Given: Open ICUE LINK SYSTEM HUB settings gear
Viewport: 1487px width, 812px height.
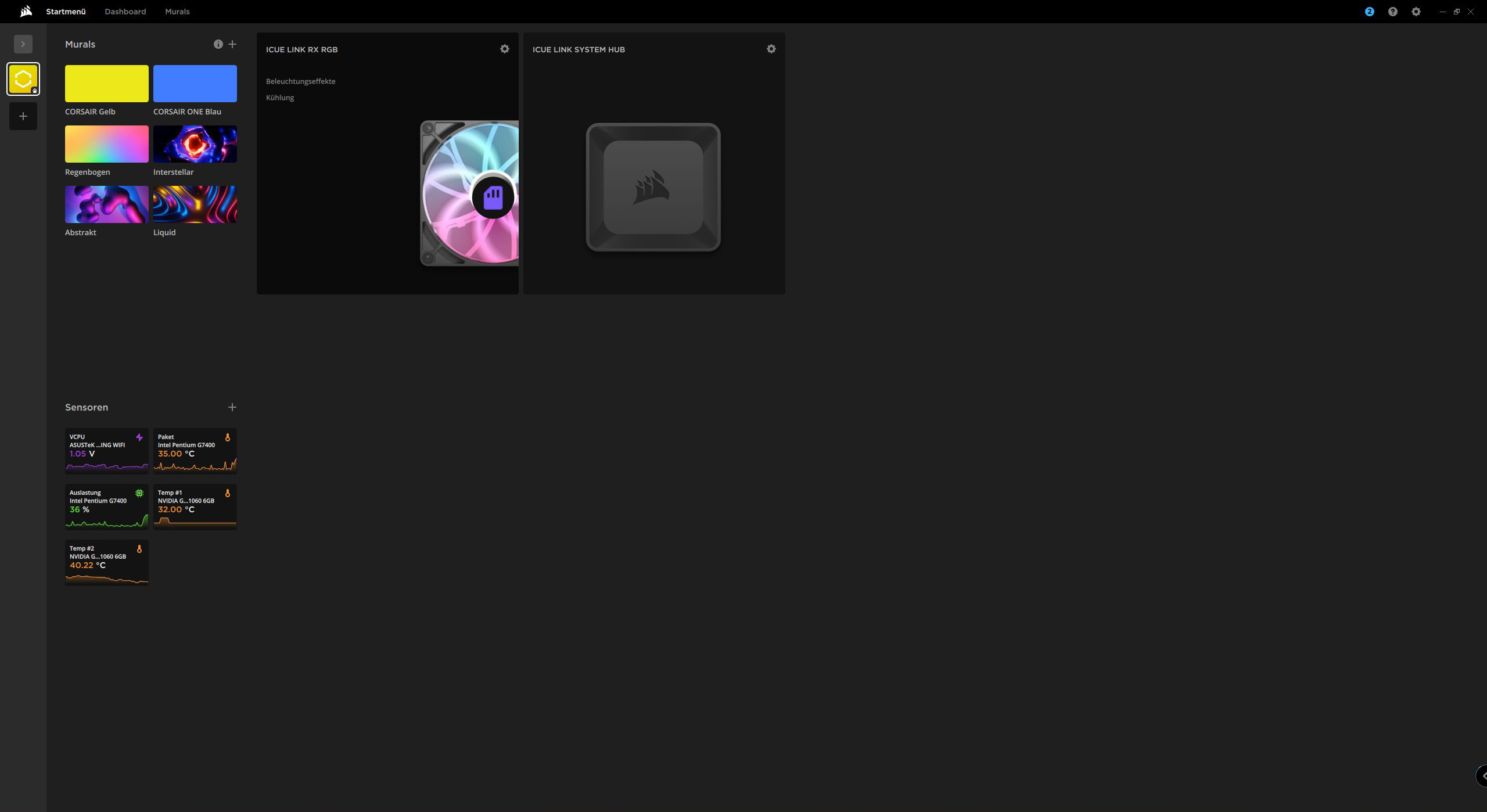Looking at the screenshot, I should pyautogui.click(x=771, y=49).
